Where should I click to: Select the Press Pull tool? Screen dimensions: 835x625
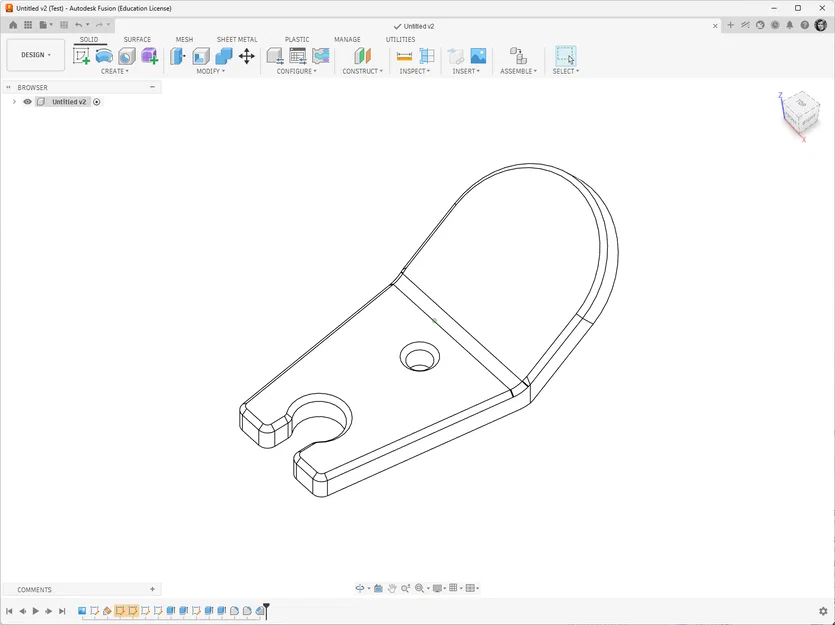[178, 56]
